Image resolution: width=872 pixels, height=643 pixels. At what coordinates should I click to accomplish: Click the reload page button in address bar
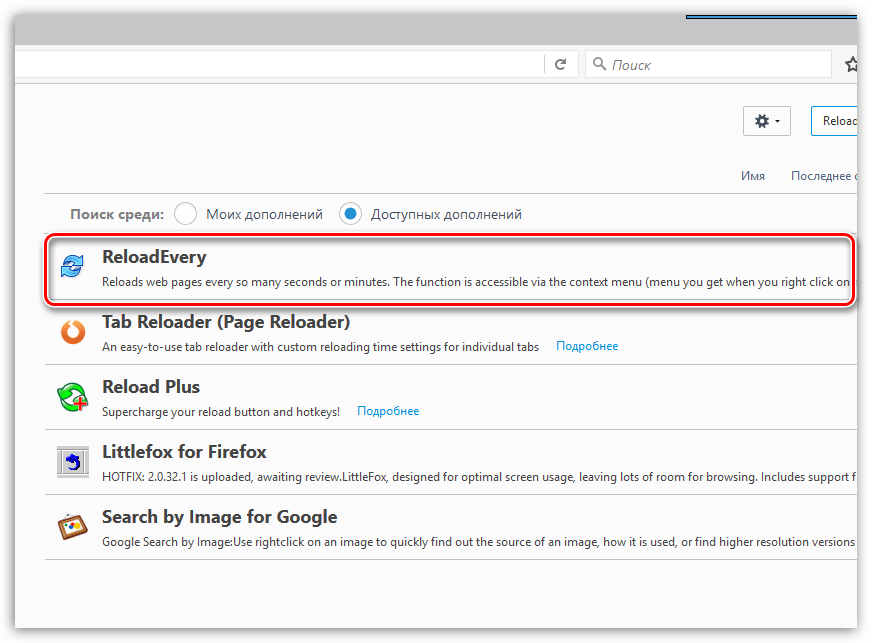pyautogui.click(x=561, y=65)
